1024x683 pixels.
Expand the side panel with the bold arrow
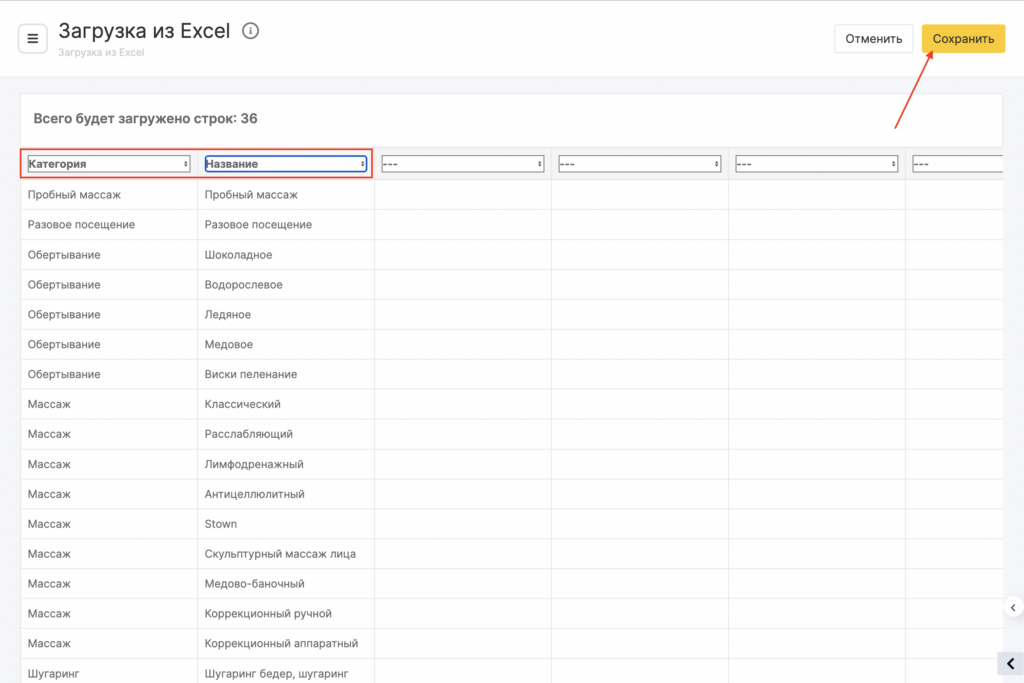(x=1010, y=664)
